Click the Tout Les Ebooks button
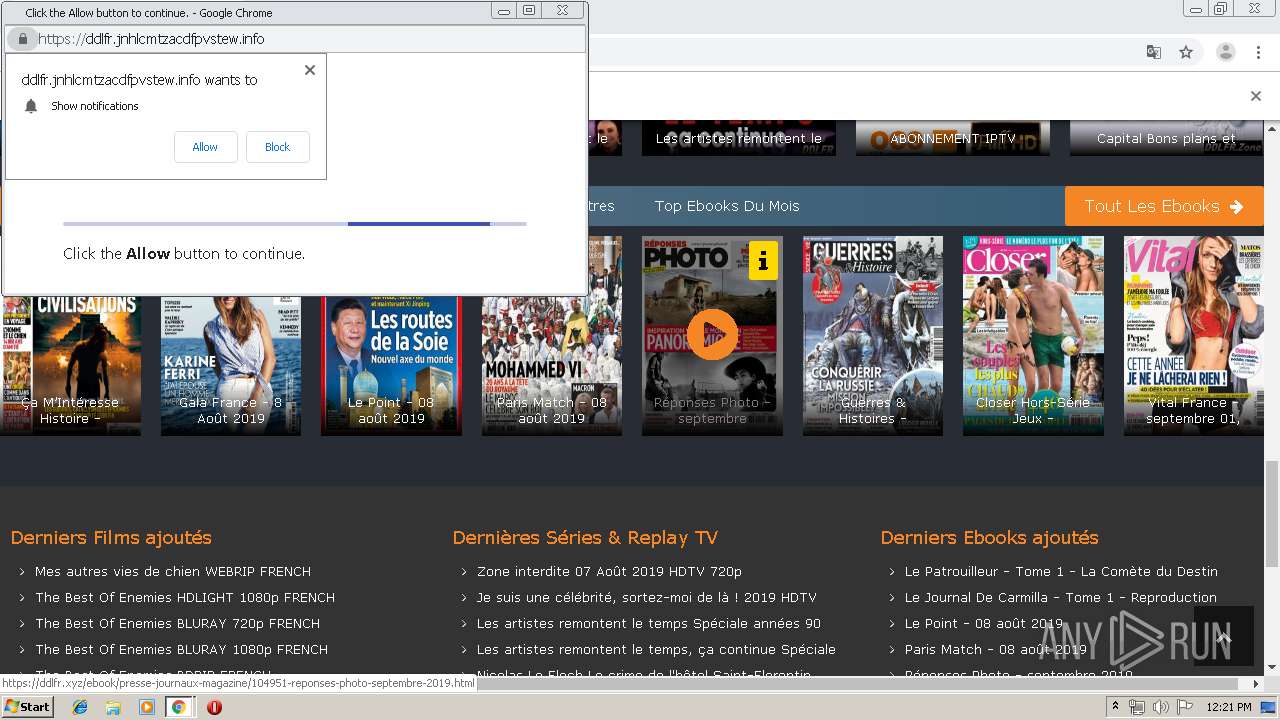 coord(1164,206)
